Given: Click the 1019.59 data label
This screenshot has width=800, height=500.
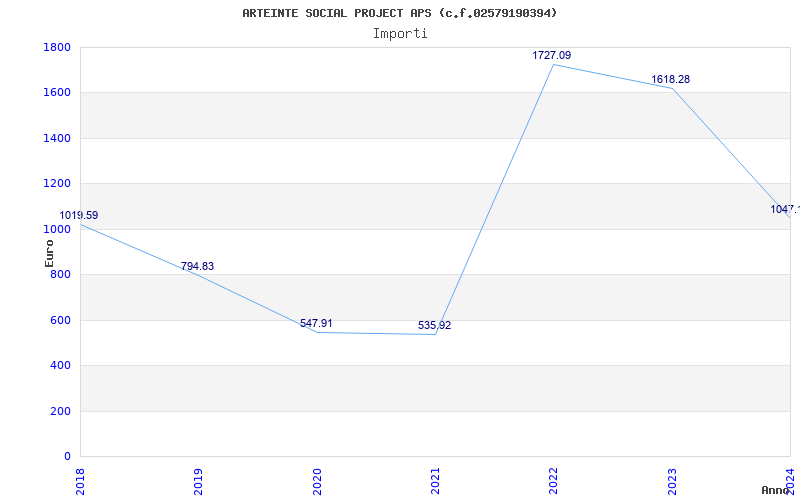Looking at the screenshot, I should (79, 215).
